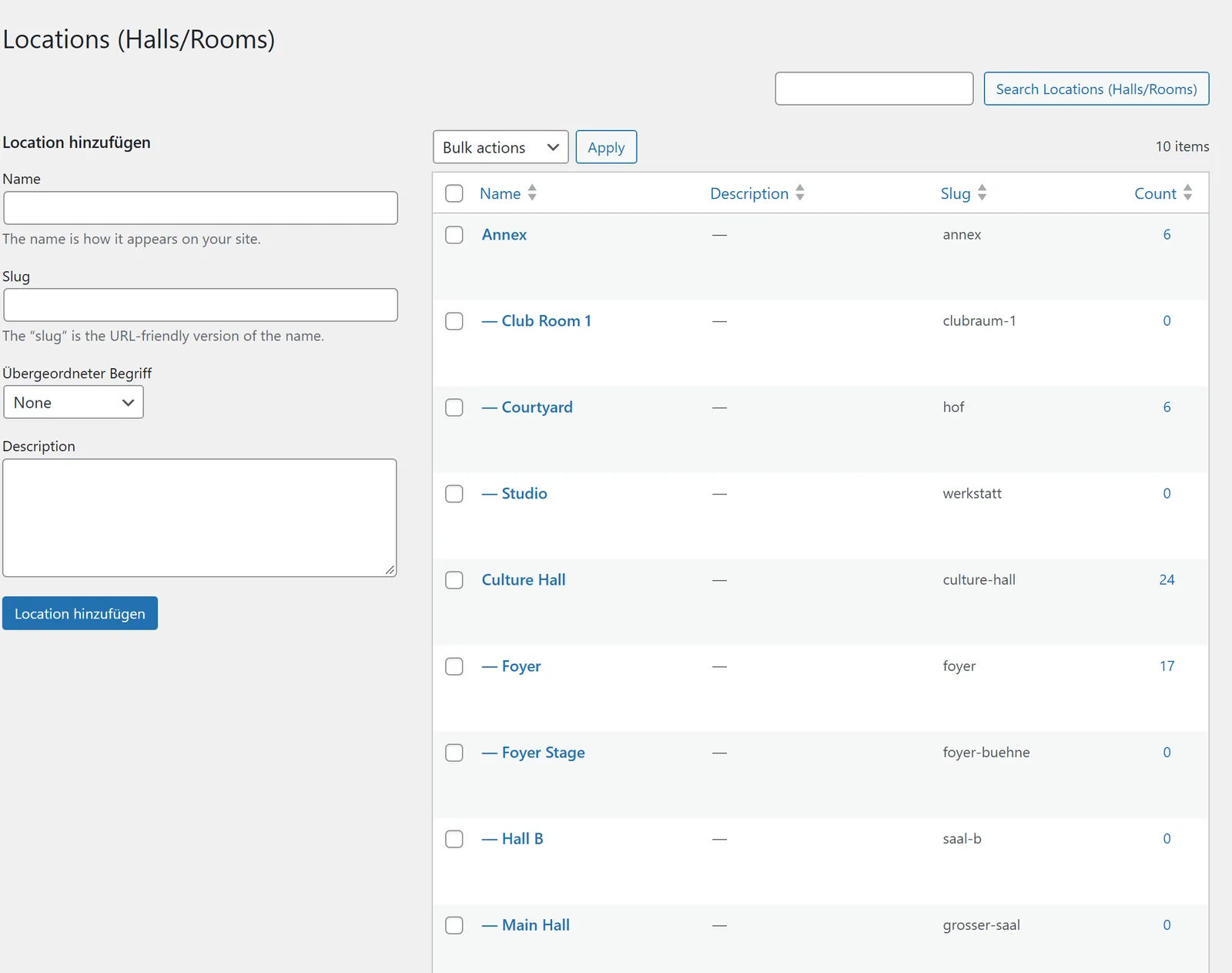Focus the Name input field
This screenshot has width=1232, height=973.
[201, 208]
